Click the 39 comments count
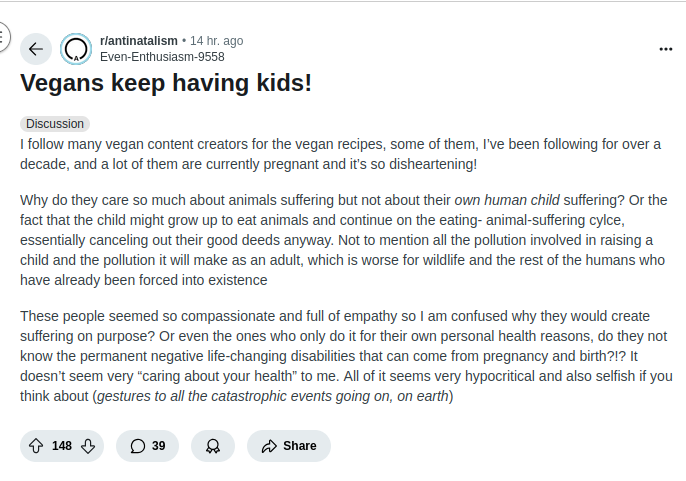The height and width of the screenshot is (481, 686). [158, 446]
